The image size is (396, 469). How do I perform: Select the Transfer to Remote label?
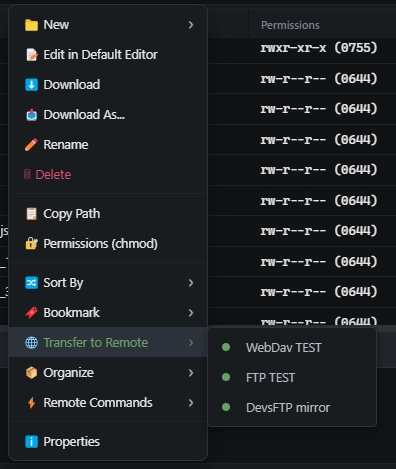point(96,343)
